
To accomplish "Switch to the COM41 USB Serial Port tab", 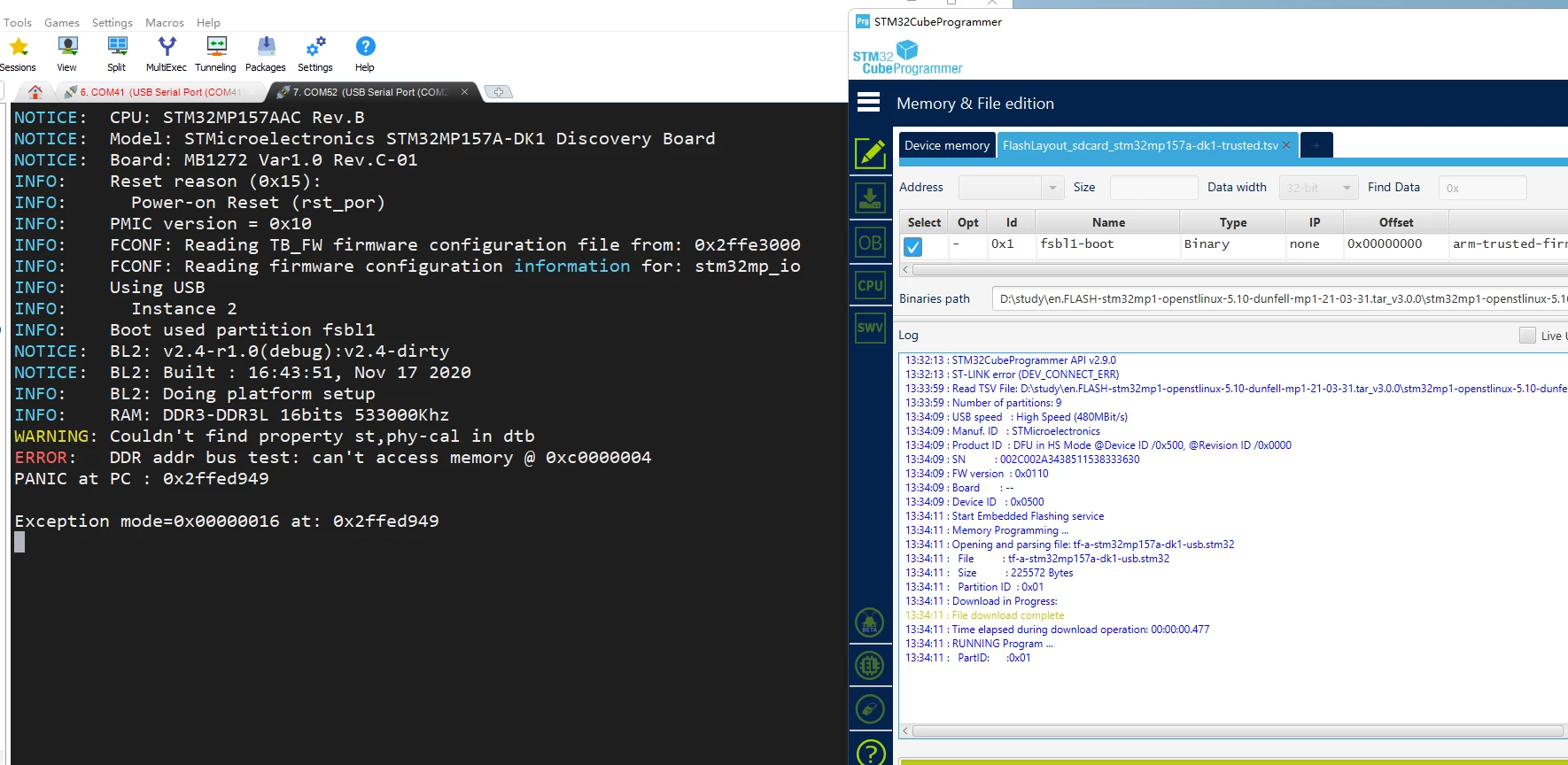I will point(159,92).
